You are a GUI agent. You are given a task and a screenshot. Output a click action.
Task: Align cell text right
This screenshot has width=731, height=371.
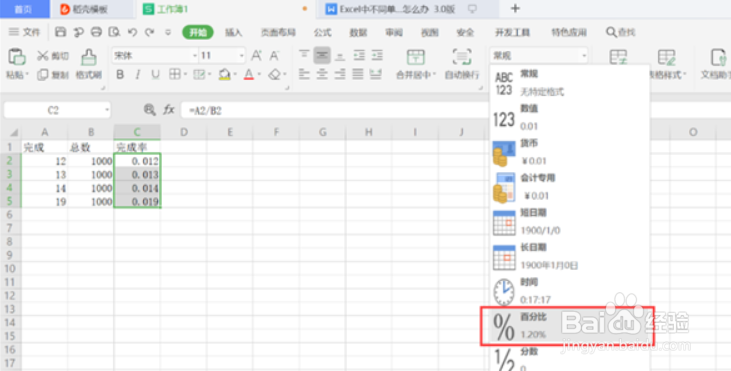(x=340, y=74)
